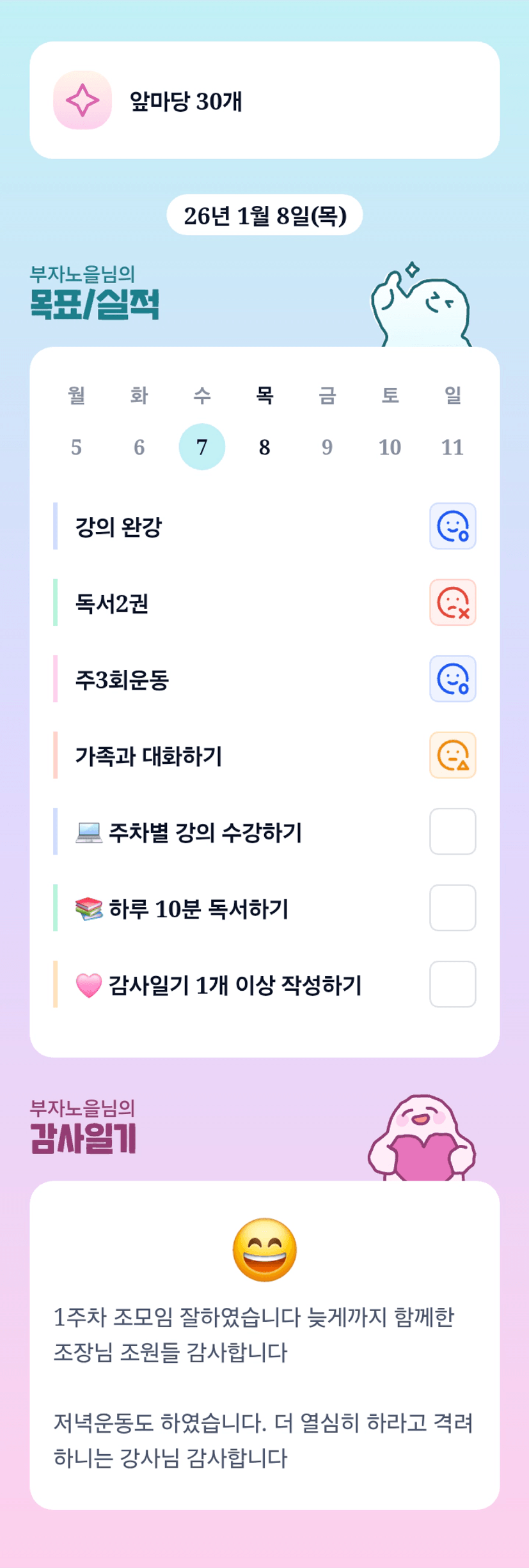Image resolution: width=529 pixels, height=1568 pixels.
Task: Click the pink sparkle star icon
Action: [83, 100]
